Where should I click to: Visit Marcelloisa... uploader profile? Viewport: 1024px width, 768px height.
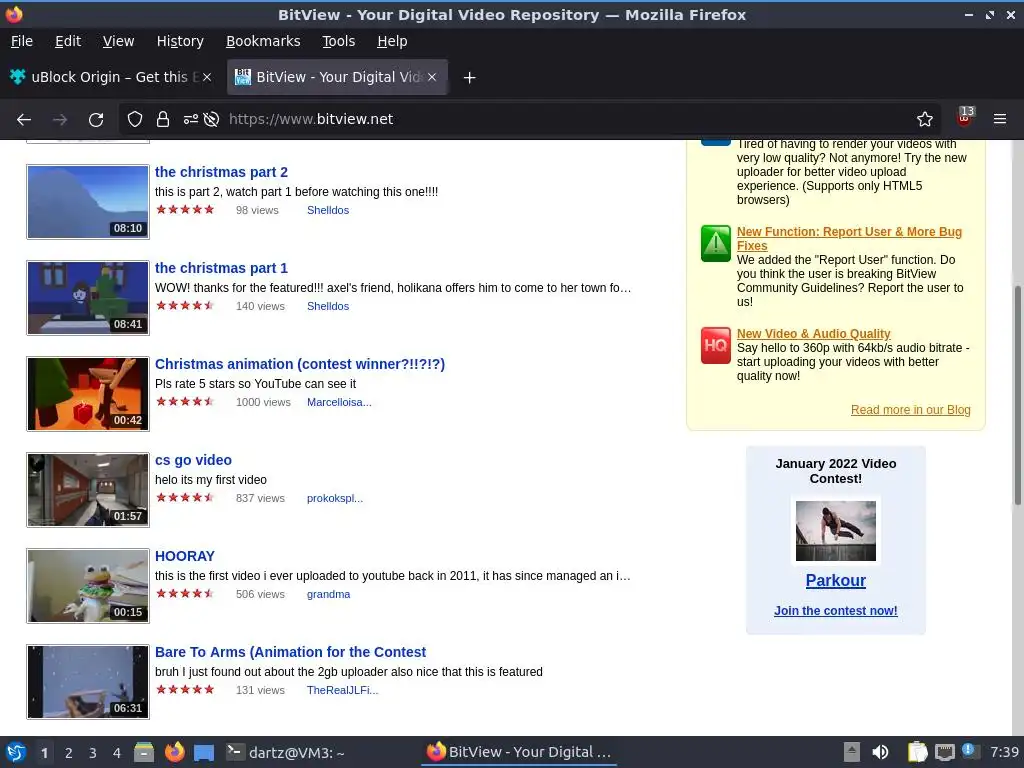339,402
